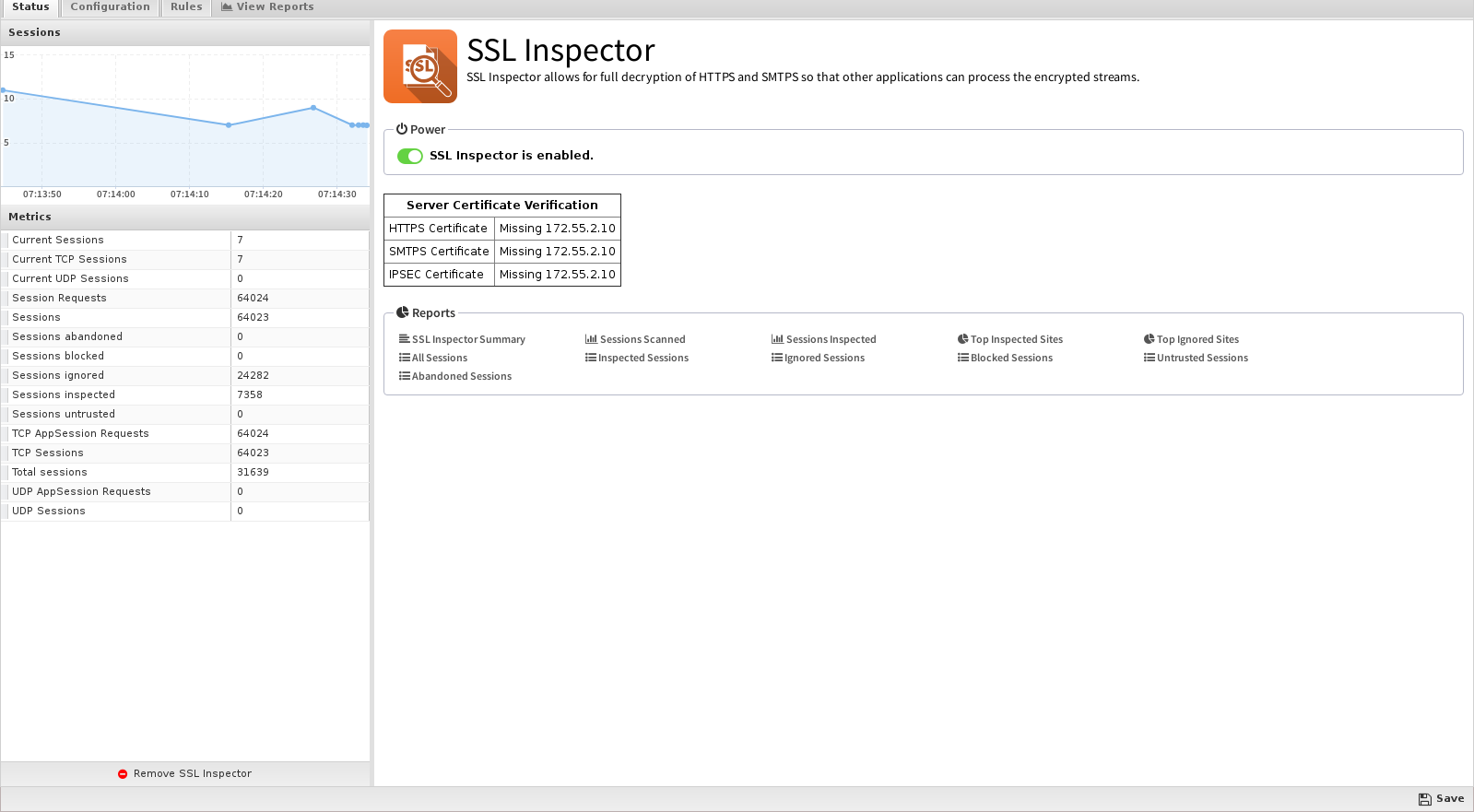Select the UDP Sessions metric row
This screenshot has width=1474, height=812.
click(185, 511)
